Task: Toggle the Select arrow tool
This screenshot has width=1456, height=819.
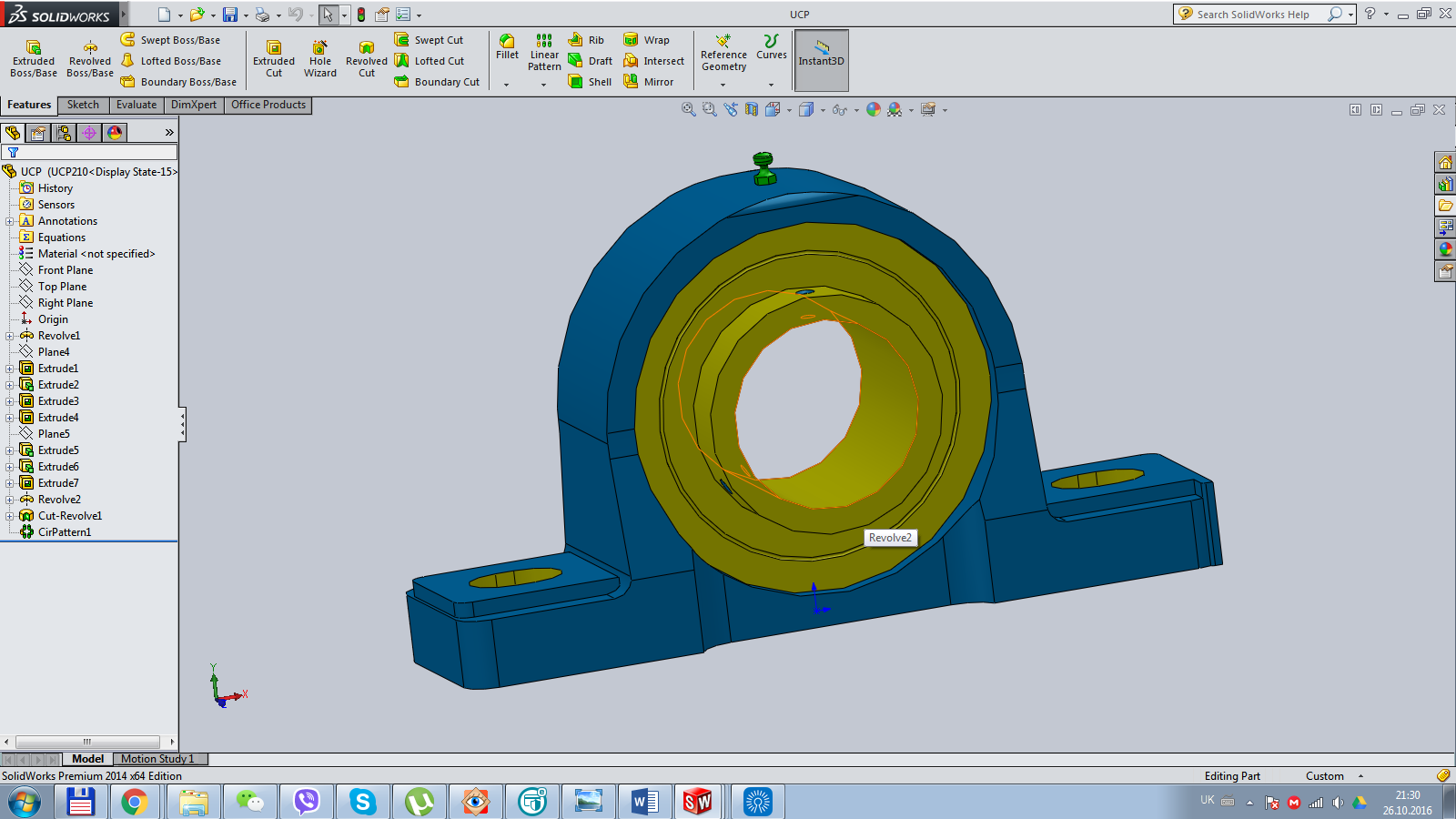Action: click(328, 15)
